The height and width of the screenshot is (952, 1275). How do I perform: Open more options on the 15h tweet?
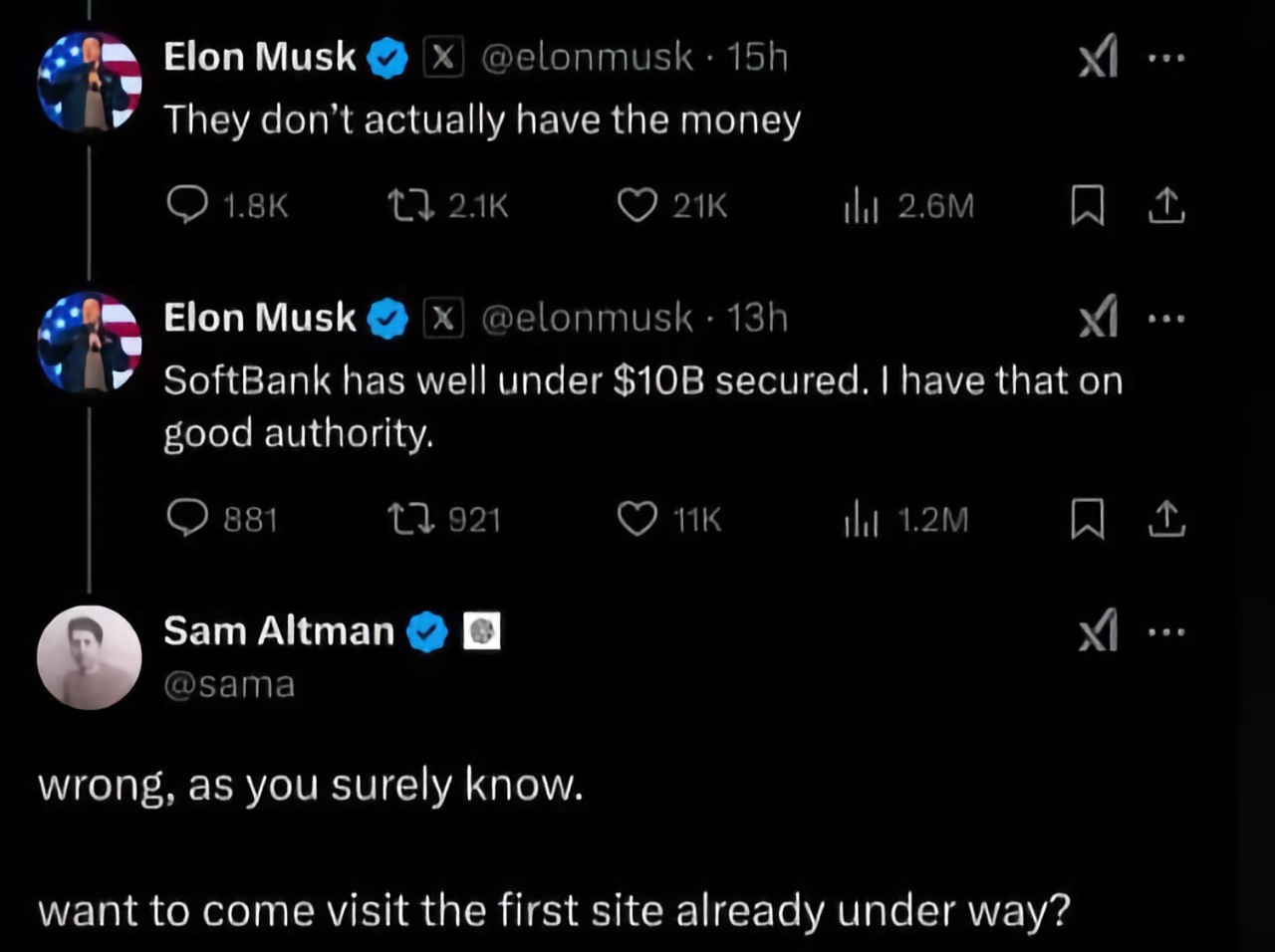tap(1166, 58)
